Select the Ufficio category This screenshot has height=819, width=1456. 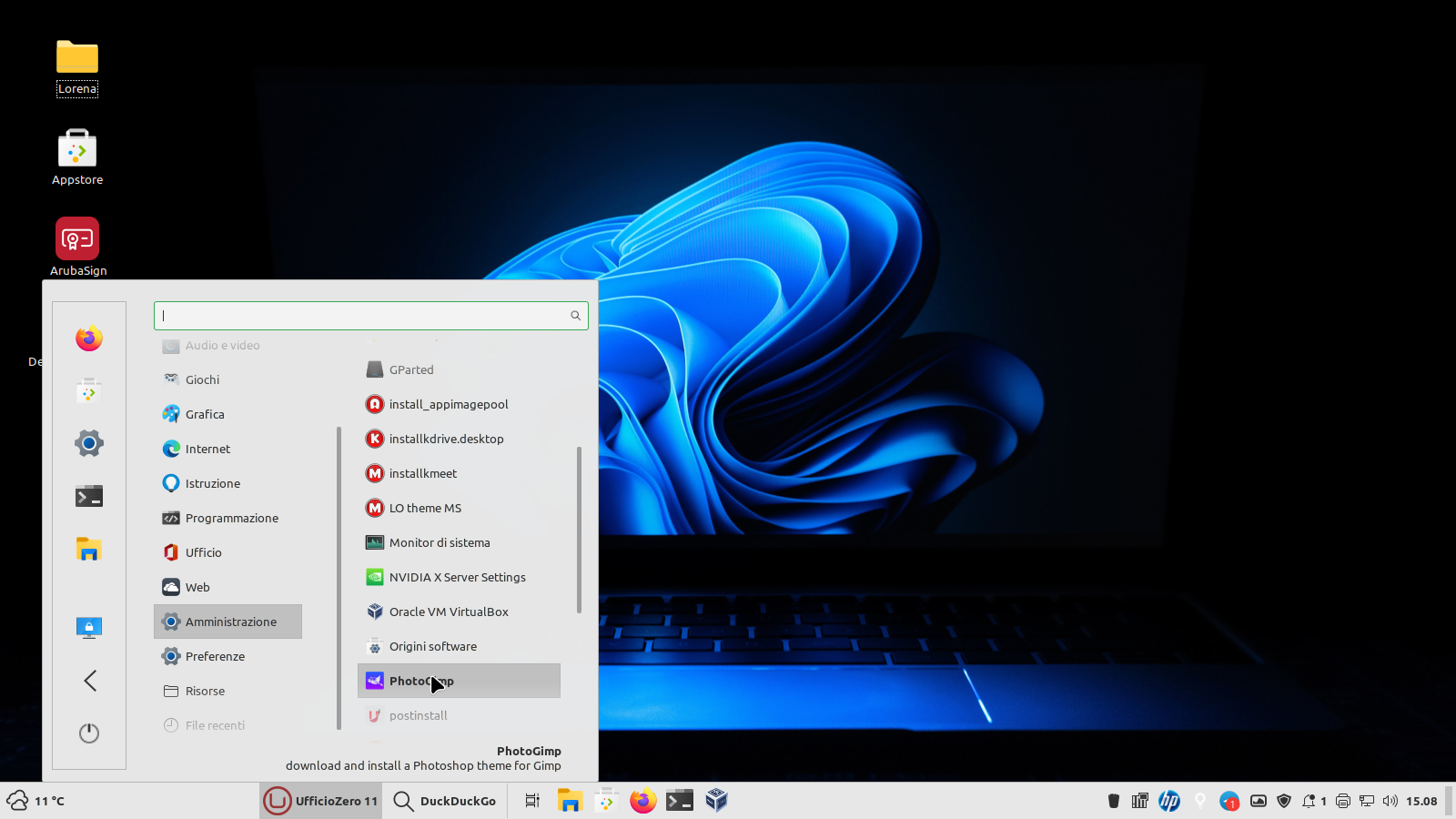pyautogui.click(x=227, y=552)
